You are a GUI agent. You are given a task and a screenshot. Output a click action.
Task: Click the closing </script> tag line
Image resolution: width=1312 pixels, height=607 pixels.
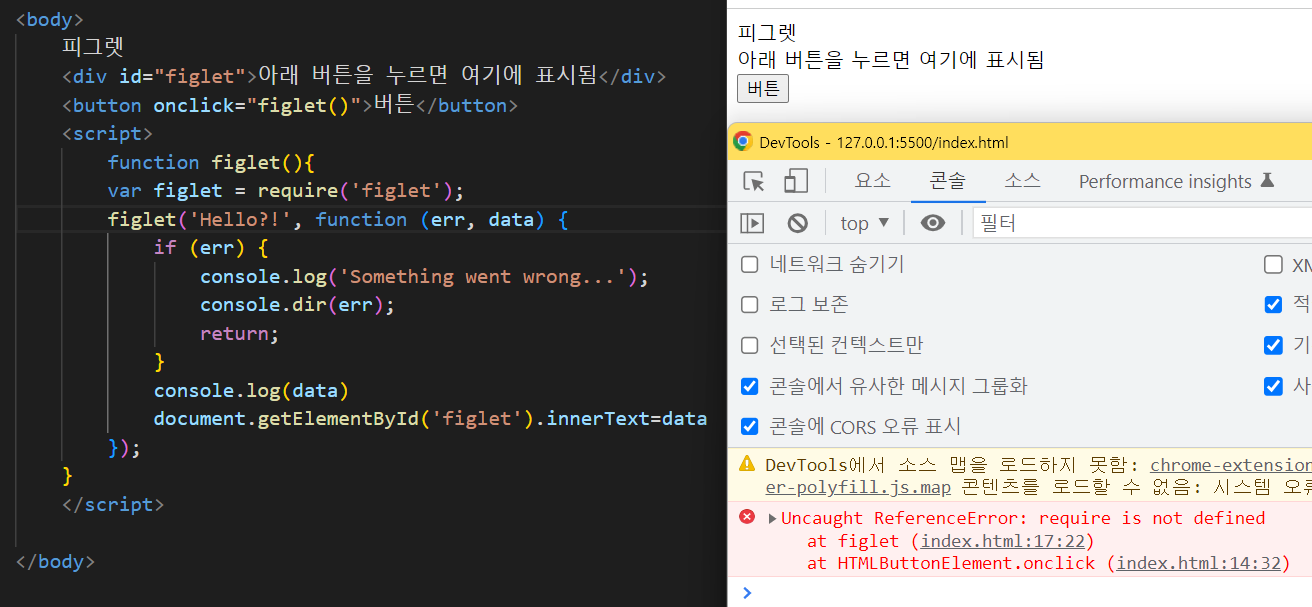click(x=113, y=504)
